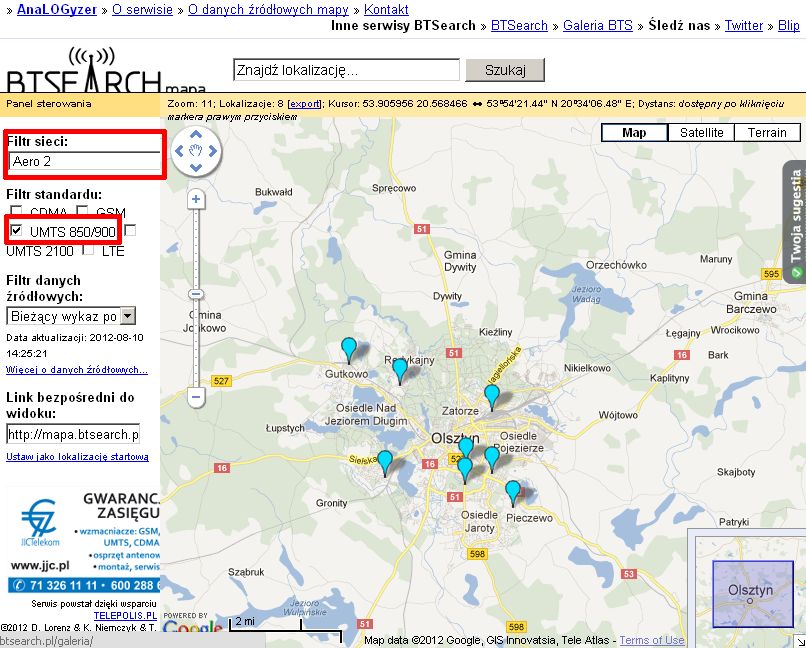Pan the map right with the arrow
Screen dimensions: 806x648
[x=212, y=151]
